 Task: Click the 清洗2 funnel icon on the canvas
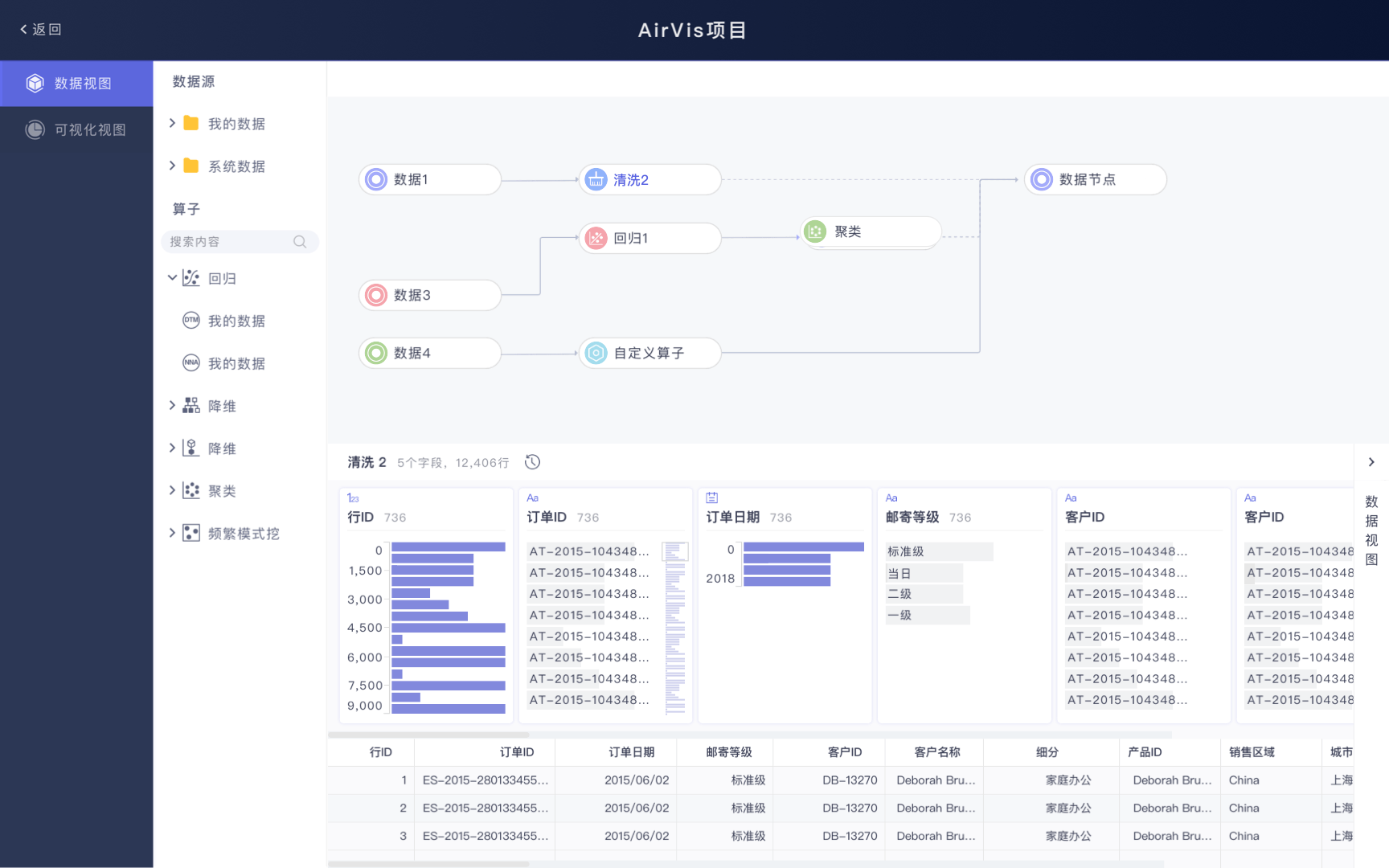tap(596, 179)
